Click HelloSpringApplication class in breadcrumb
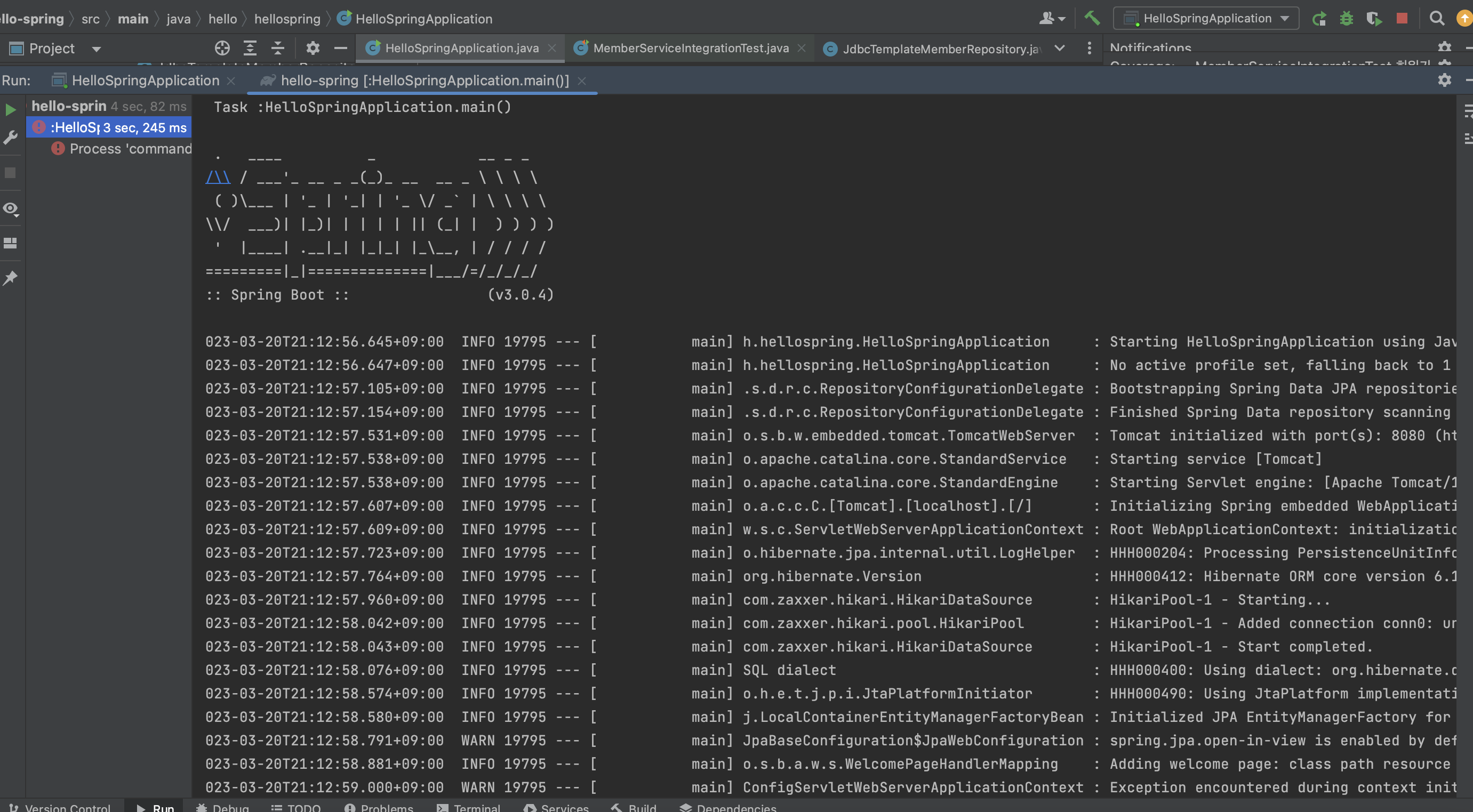 (414, 19)
